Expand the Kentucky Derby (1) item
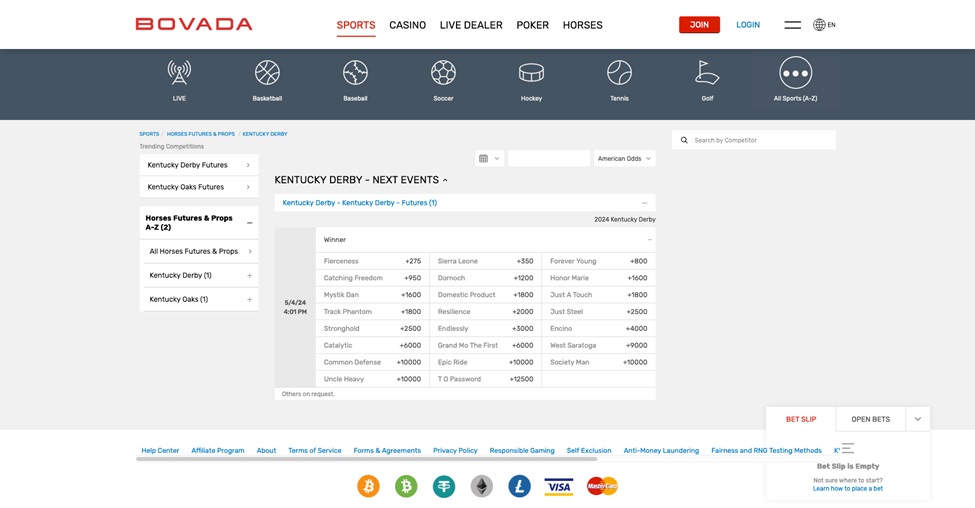 [249, 275]
